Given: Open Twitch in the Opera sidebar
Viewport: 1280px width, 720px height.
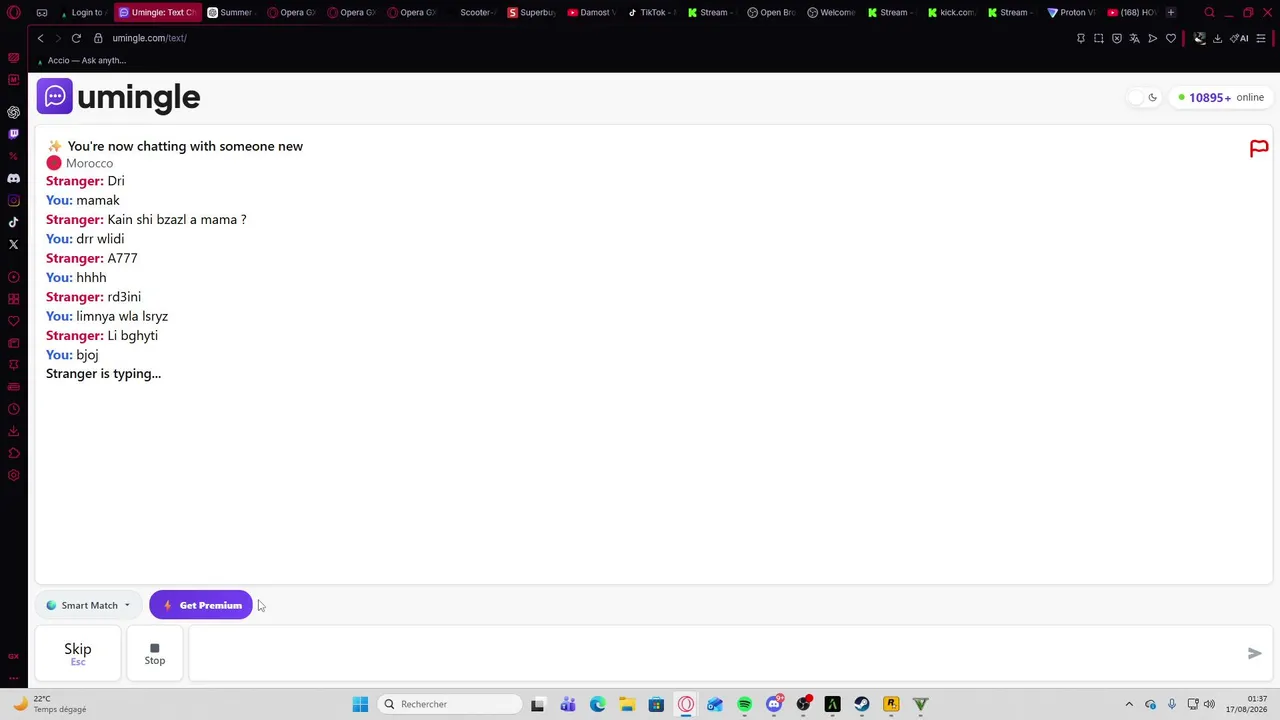Looking at the screenshot, I should pyautogui.click(x=13, y=134).
